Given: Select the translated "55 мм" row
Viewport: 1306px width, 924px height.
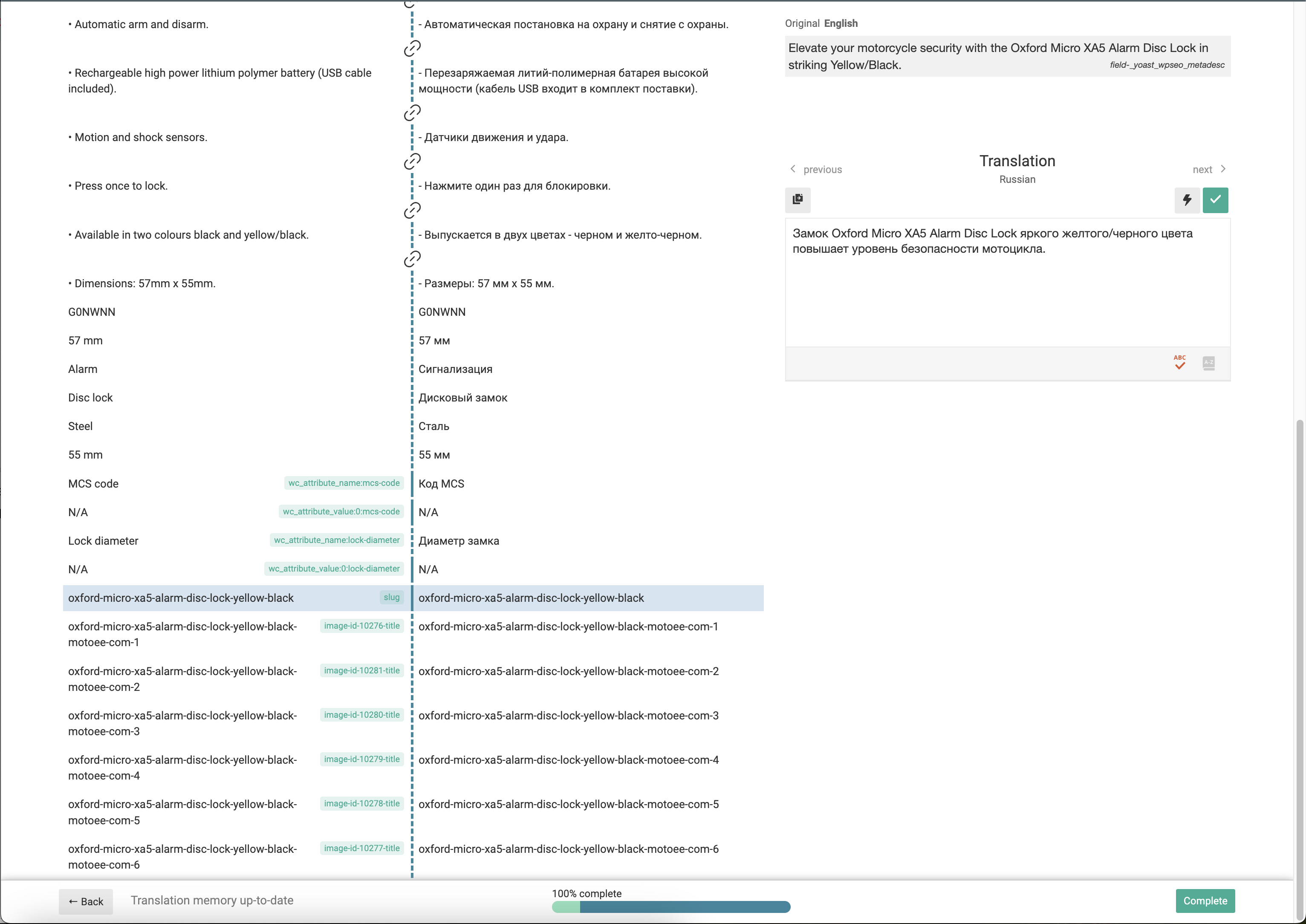Looking at the screenshot, I should (434, 455).
